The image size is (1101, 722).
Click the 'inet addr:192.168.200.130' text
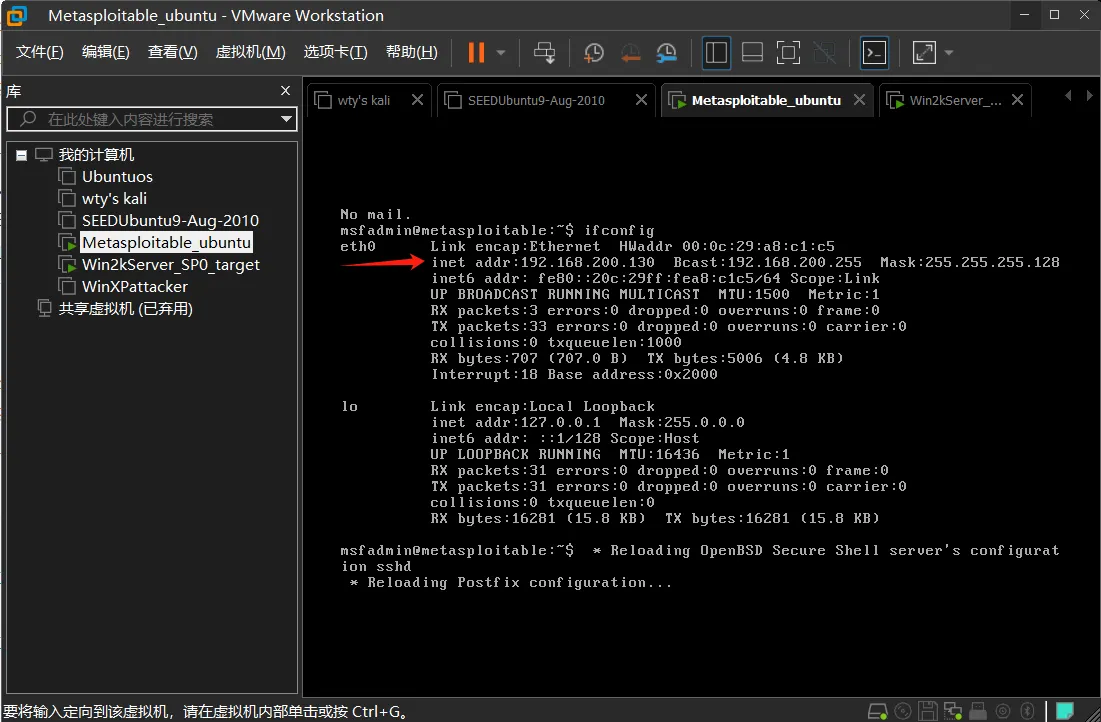point(543,262)
